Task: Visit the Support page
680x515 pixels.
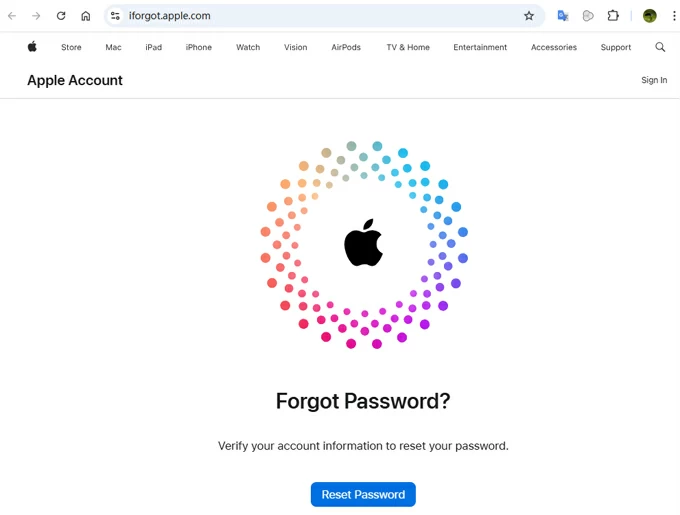Action: coord(616,47)
